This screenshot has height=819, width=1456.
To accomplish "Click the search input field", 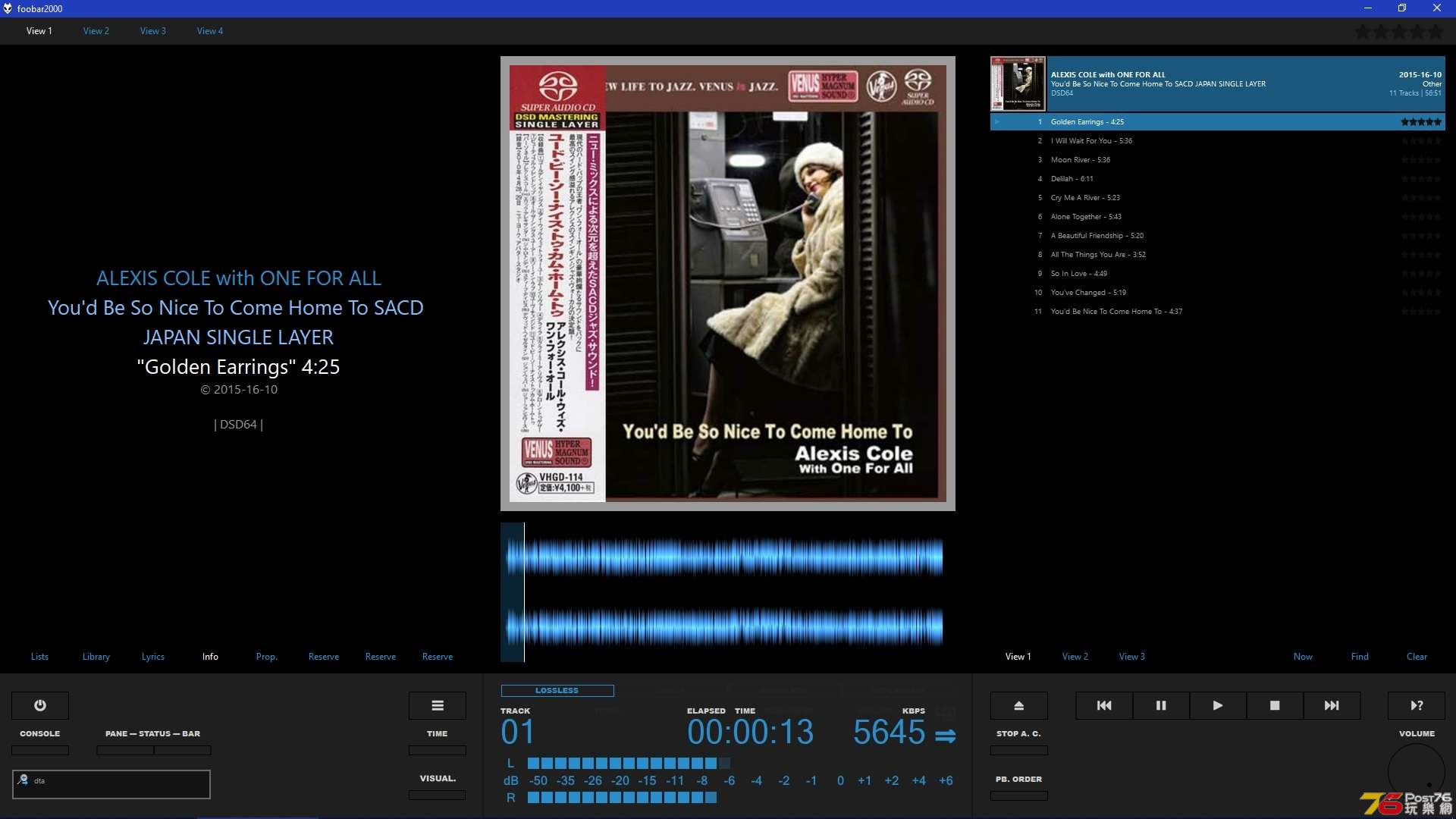I will [x=111, y=784].
